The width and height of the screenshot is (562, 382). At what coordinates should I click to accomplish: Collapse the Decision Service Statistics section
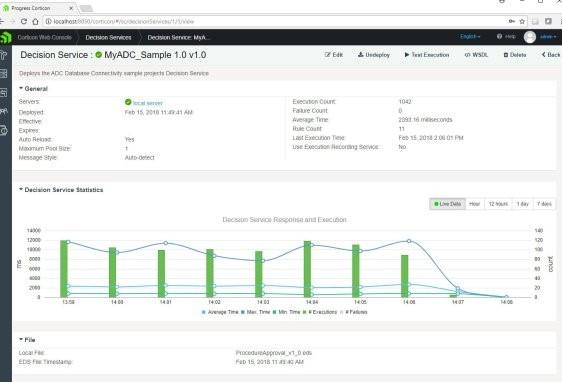[x=61, y=190]
